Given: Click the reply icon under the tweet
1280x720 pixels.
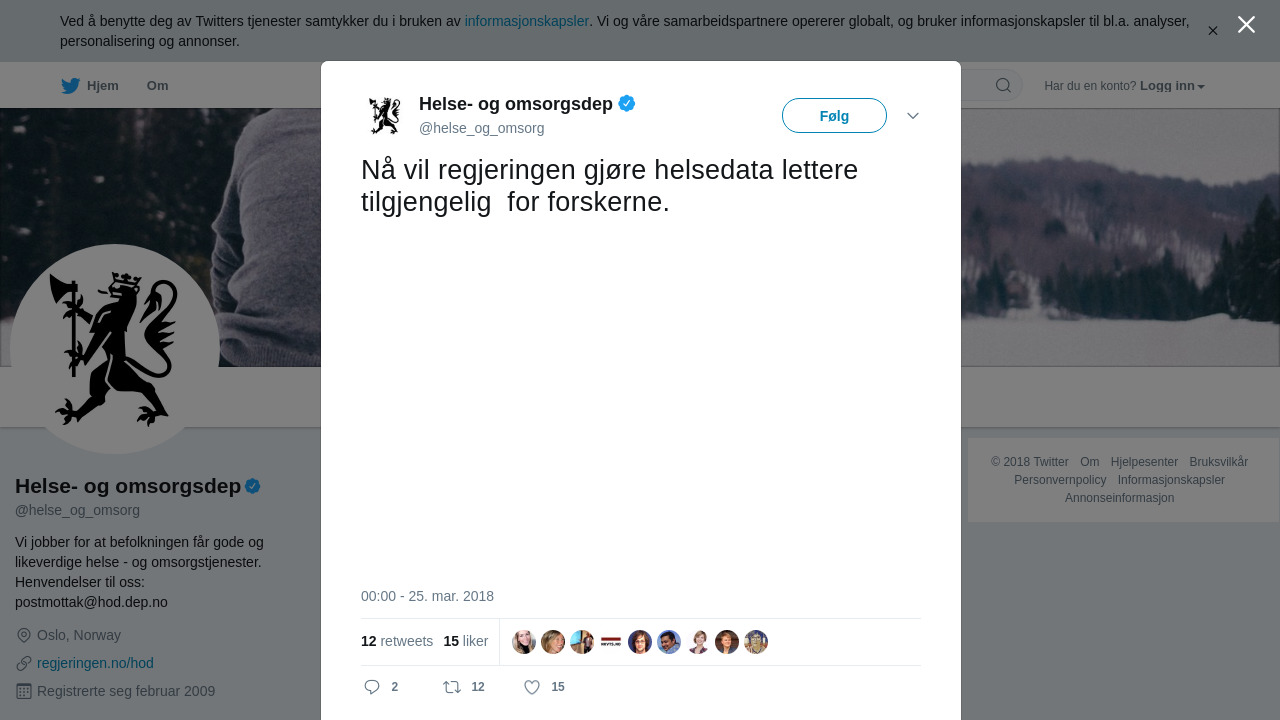Looking at the screenshot, I should coord(372,687).
